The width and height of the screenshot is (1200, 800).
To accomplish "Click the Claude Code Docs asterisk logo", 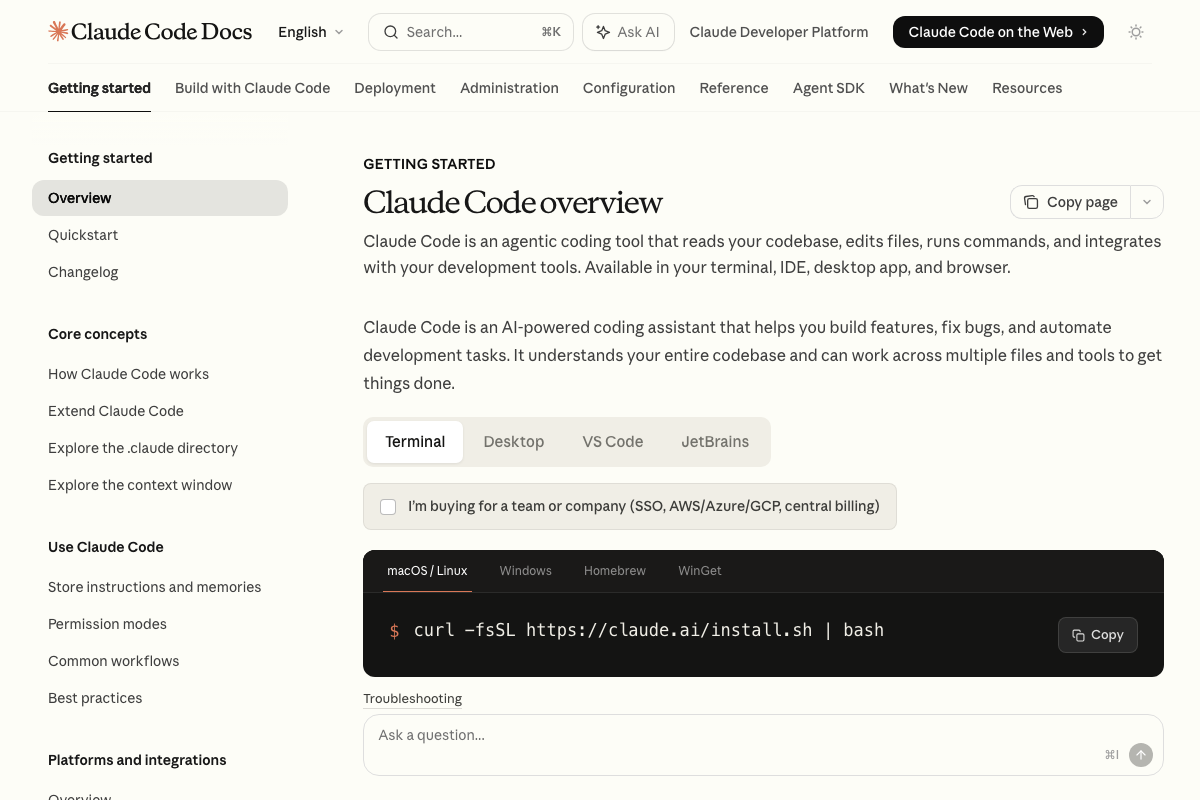I will (x=57, y=31).
